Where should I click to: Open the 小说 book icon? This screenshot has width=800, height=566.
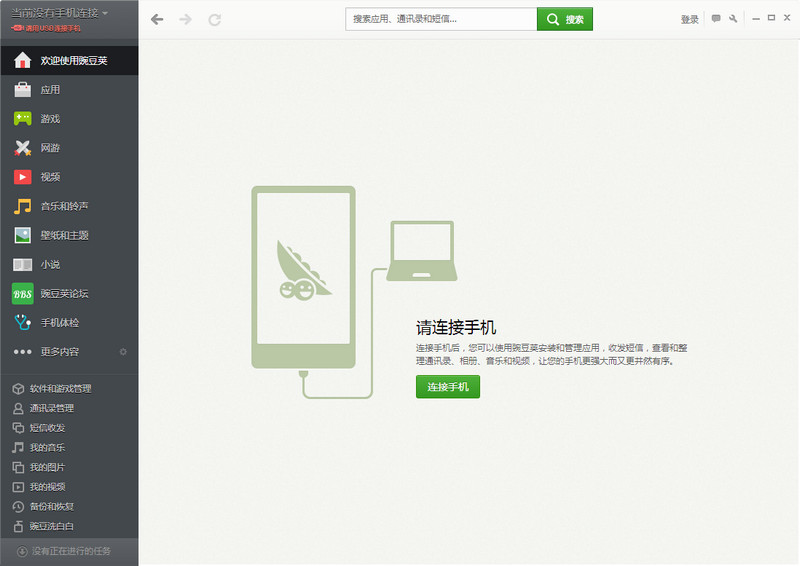pyautogui.click(x=22, y=264)
